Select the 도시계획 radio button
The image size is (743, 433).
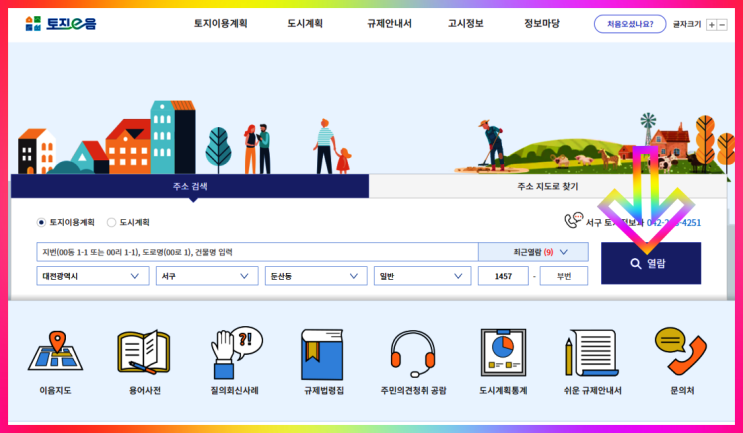(111, 222)
